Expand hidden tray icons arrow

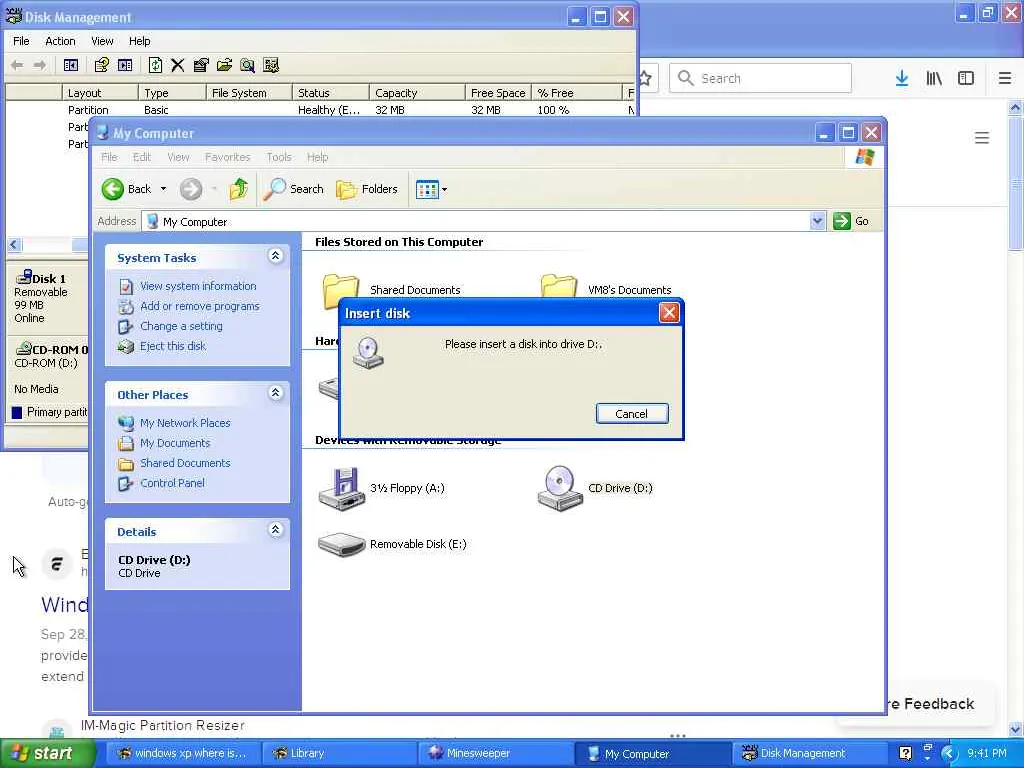tap(950, 753)
